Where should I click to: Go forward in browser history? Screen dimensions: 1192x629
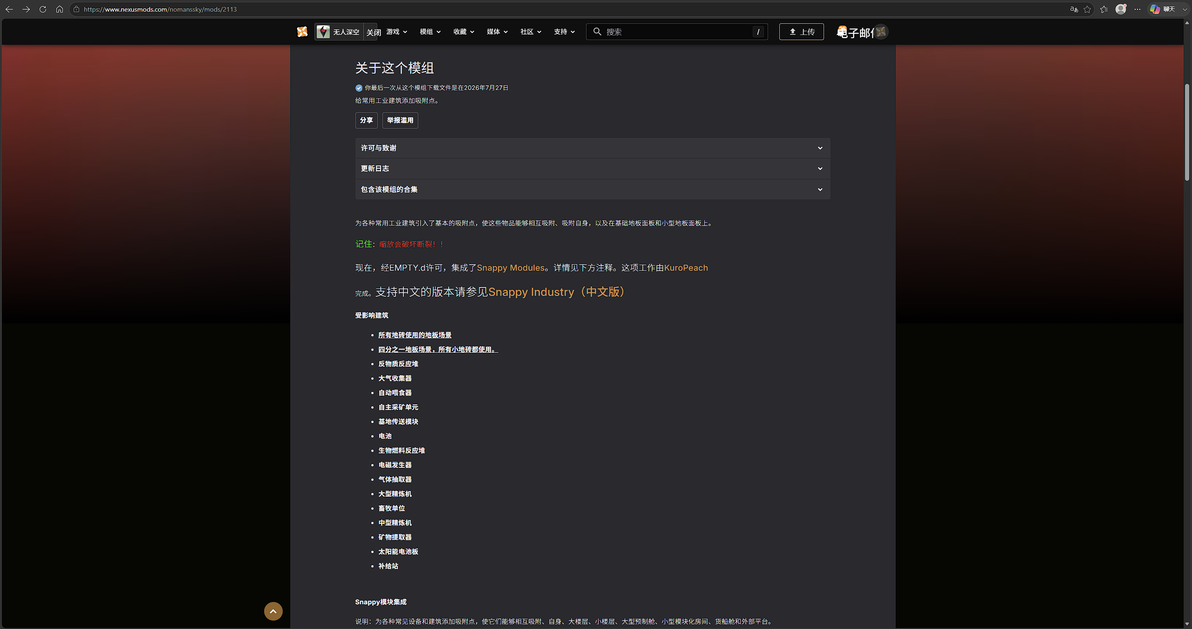26,9
